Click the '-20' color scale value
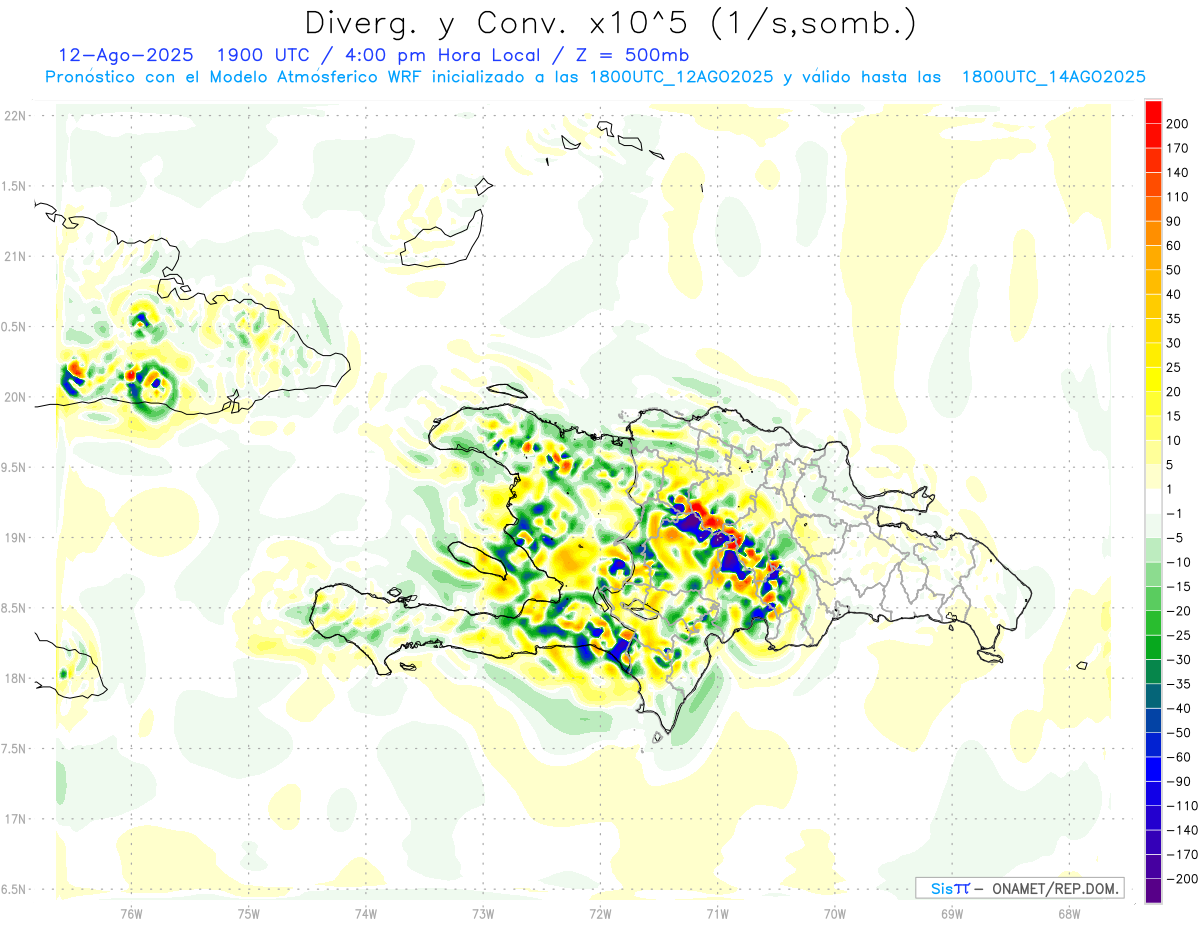This screenshot has width=1200, height=927. pyautogui.click(x=1178, y=612)
